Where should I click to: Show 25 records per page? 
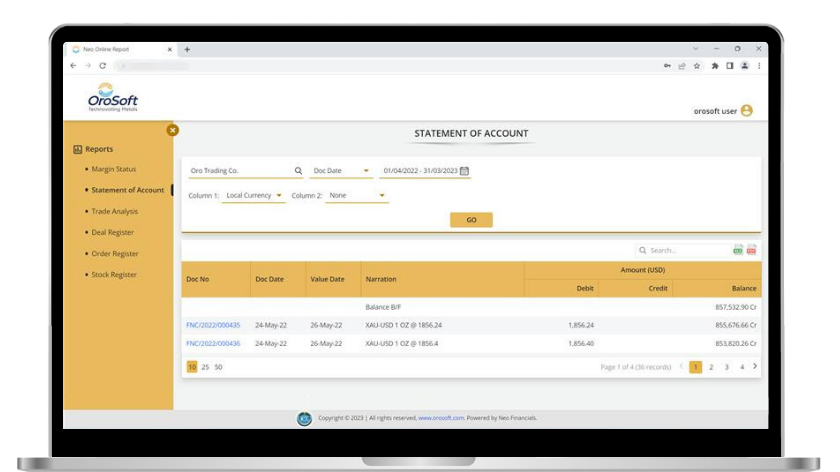pos(205,367)
